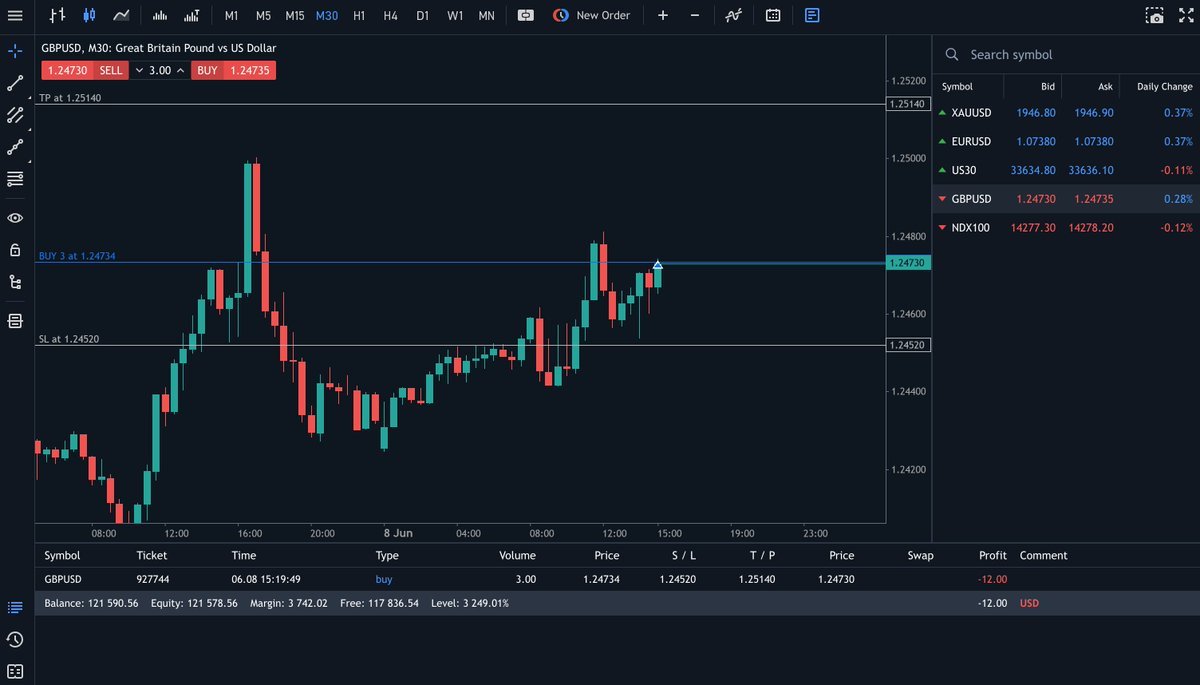Switch chart to candlestick style
The width and height of the screenshot is (1200, 685).
click(x=89, y=15)
